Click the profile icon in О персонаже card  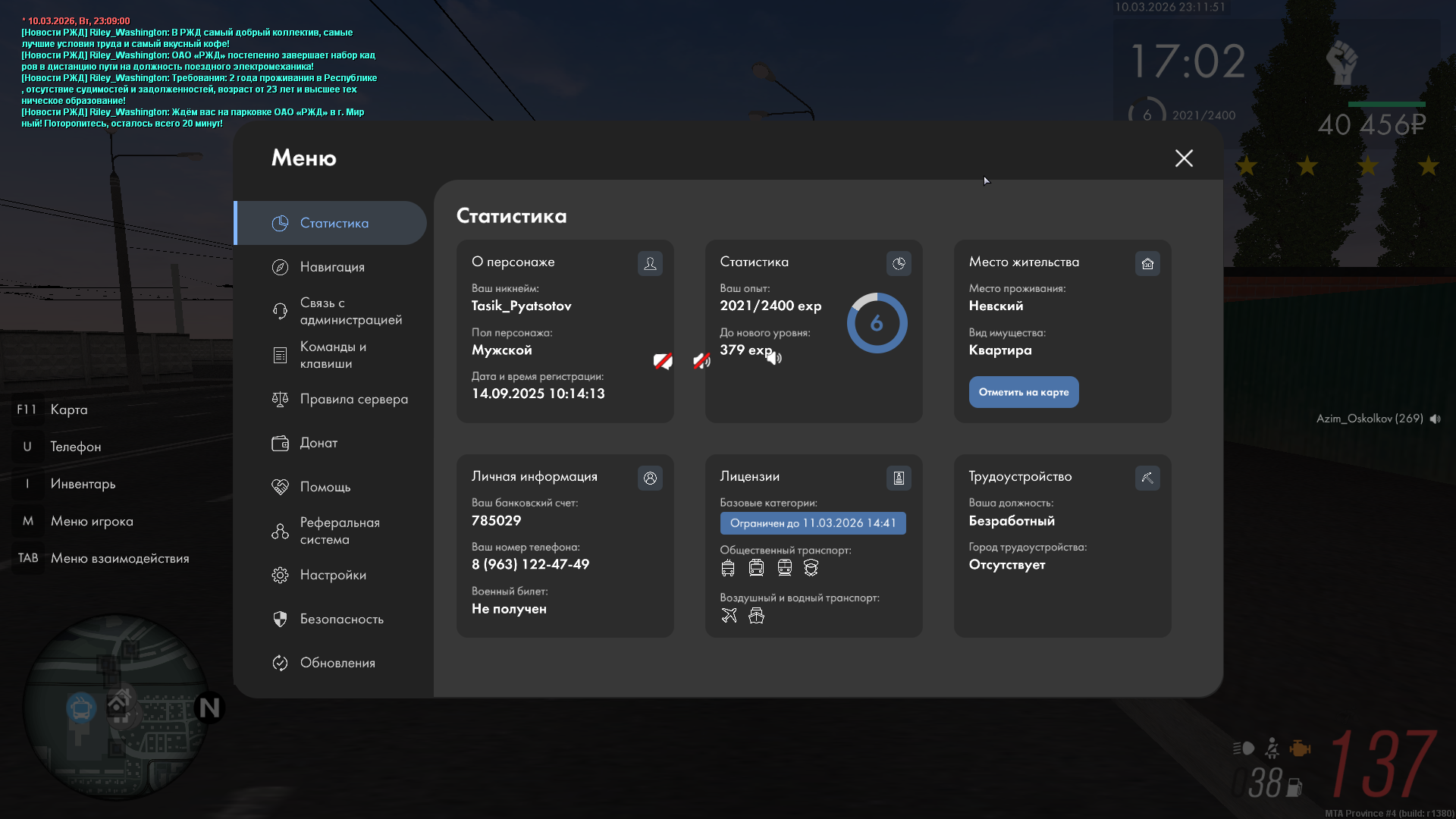[650, 263]
